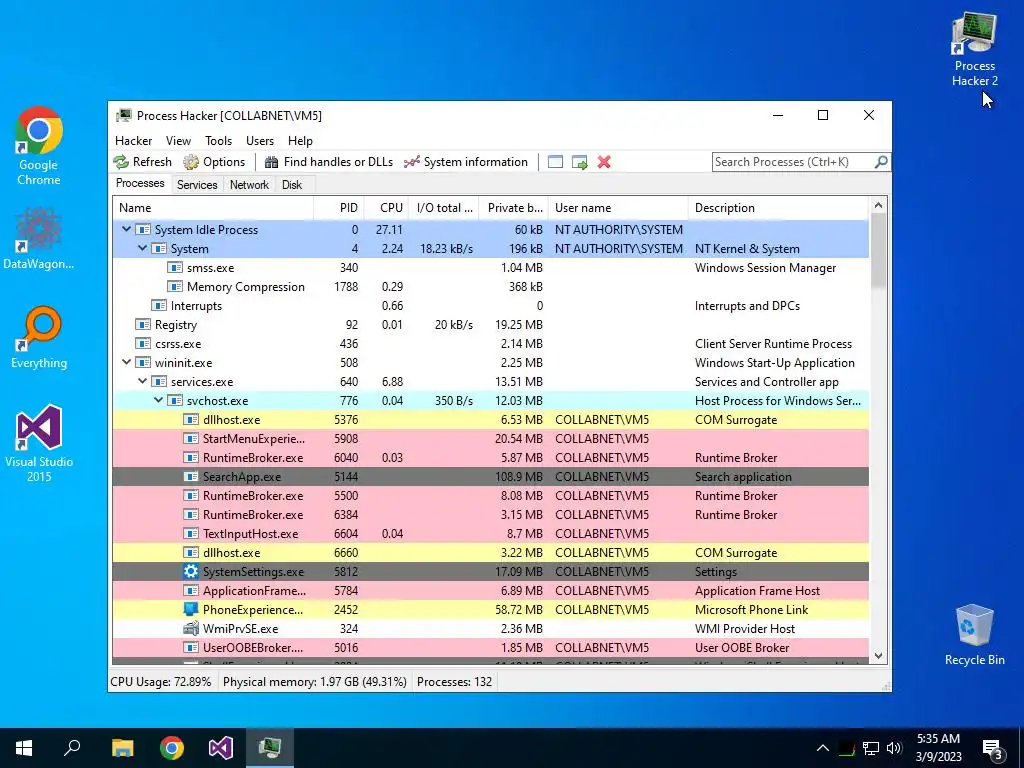This screenshot has width=1024, height=768.
Task: Click the Find handles or DLLs binoculars icon
Action: (272, 162)
